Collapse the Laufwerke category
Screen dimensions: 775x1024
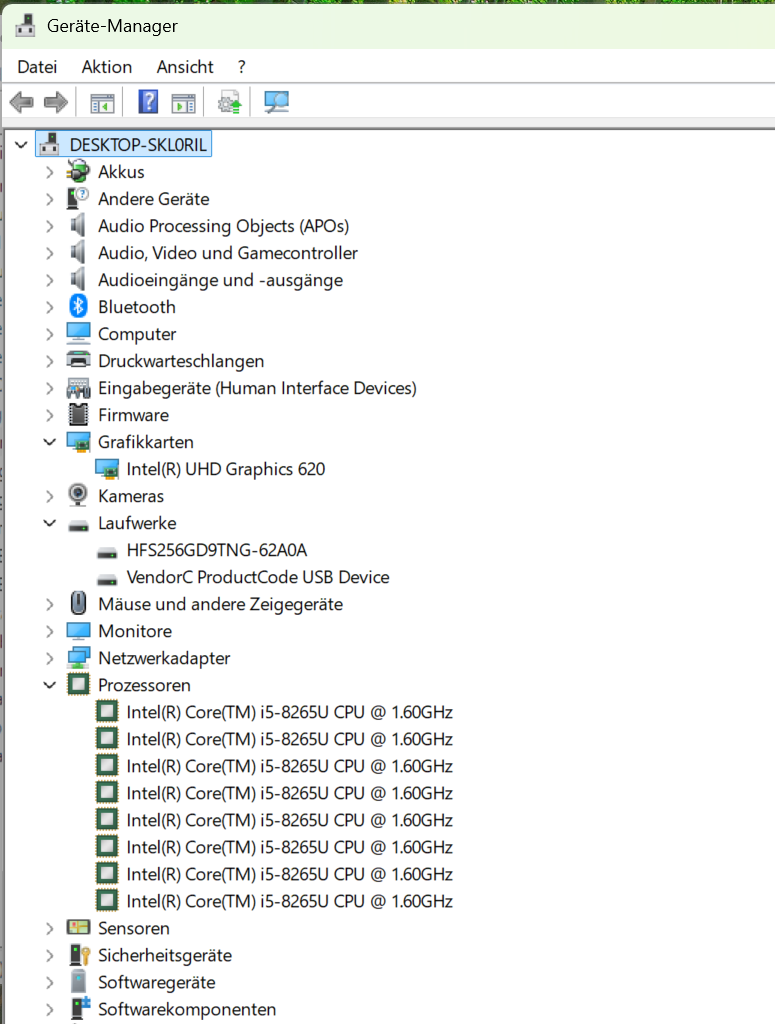point(50,523)
